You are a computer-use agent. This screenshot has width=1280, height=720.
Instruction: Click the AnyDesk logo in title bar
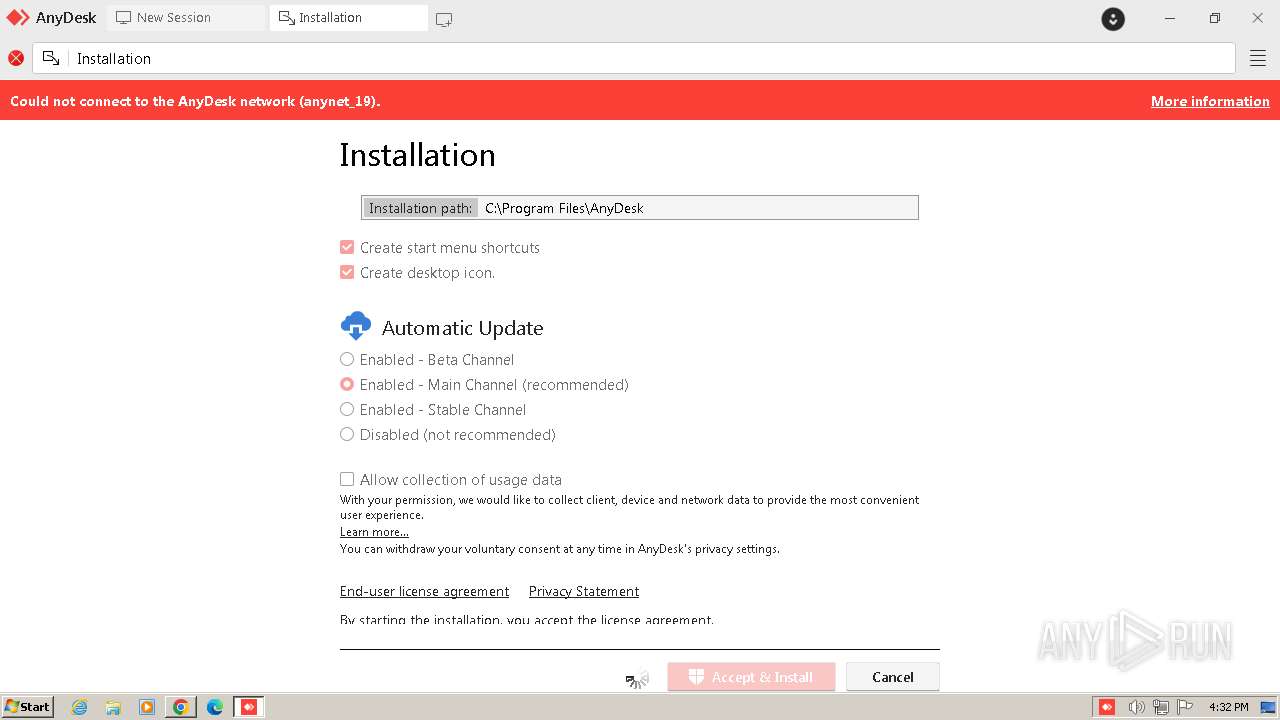[18, 18]
